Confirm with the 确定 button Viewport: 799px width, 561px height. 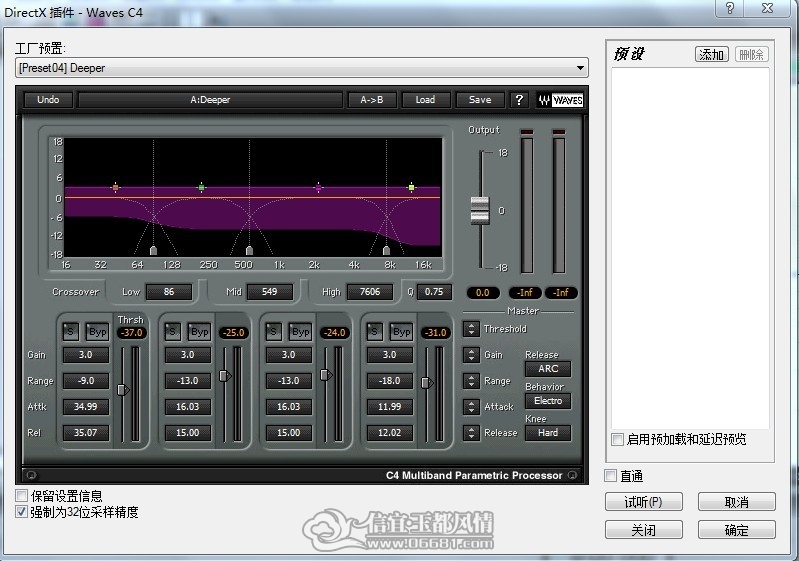pos(736,530)
